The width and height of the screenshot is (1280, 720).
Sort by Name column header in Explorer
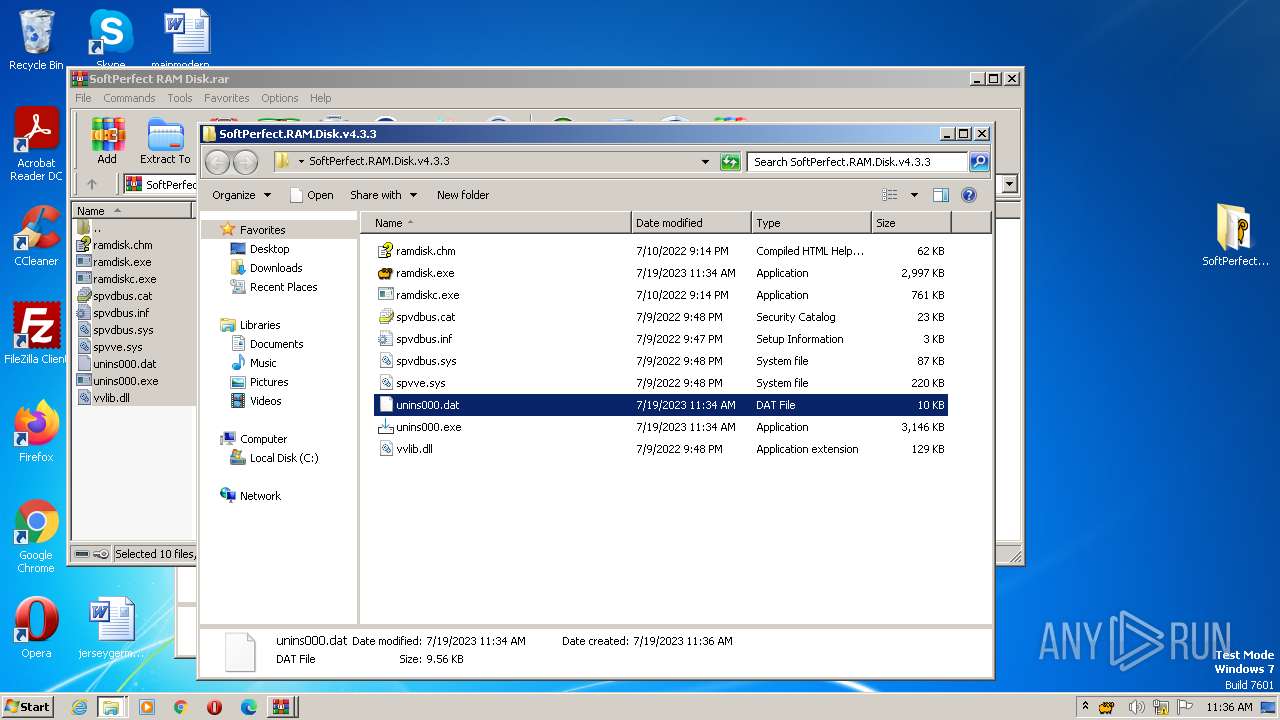coord(496,223)
